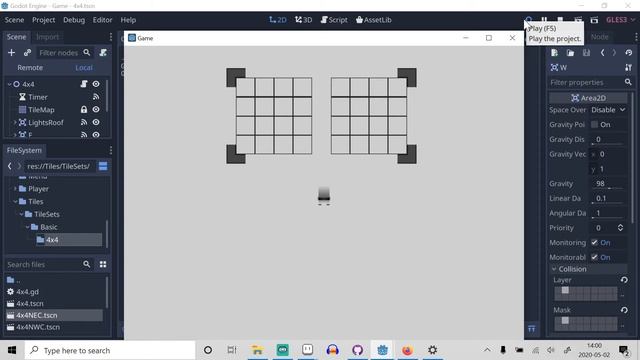
Task: Toggle visibility of the TileMap node
Action: tap(96, 109)
